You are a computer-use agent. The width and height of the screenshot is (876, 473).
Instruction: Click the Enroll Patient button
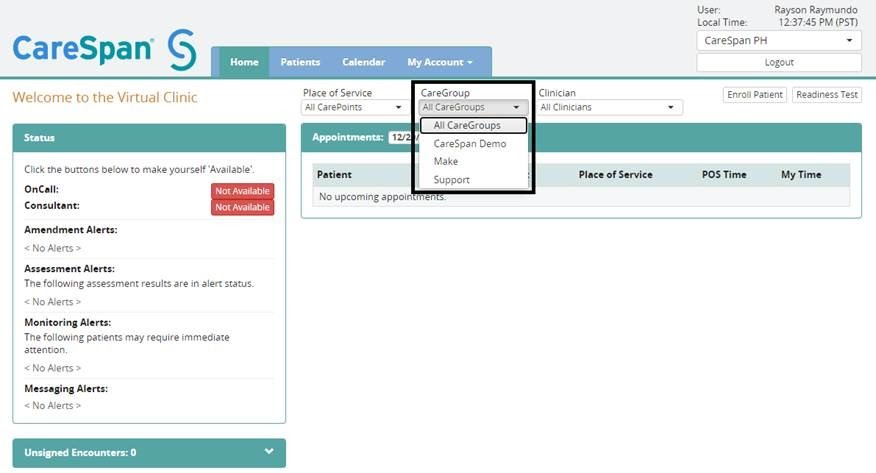[755, 95]
